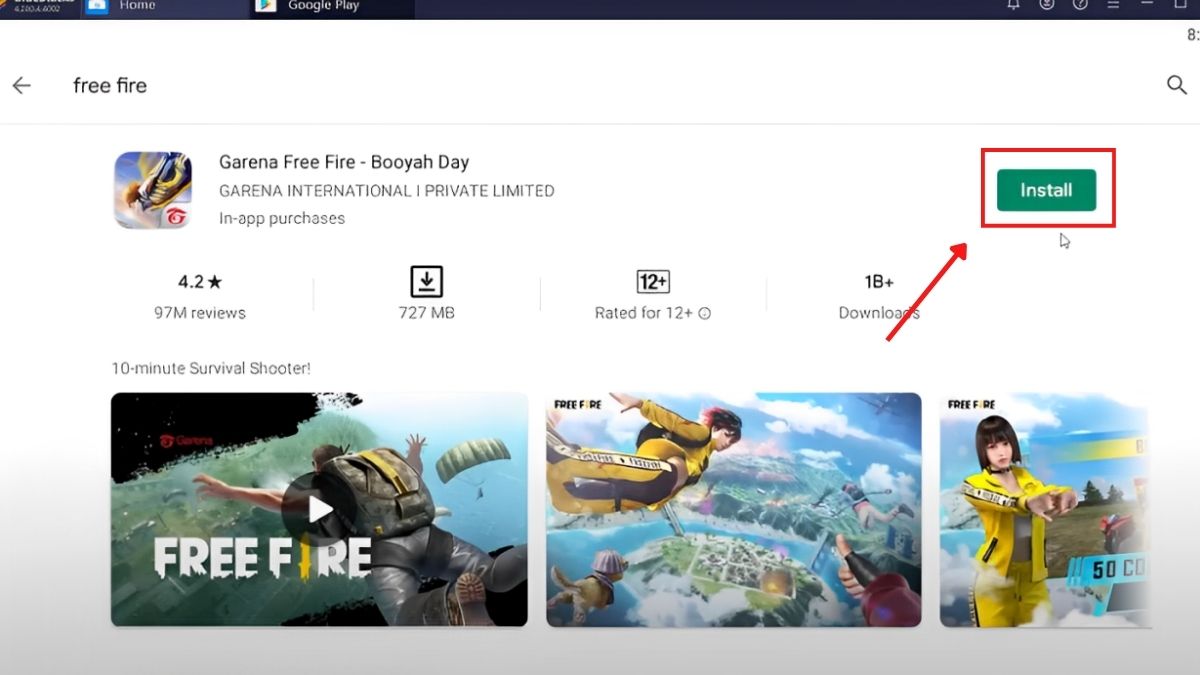Open BlueStacks notifications bell
Screen dimensions: 1200x675
[x=1013, y=5]
